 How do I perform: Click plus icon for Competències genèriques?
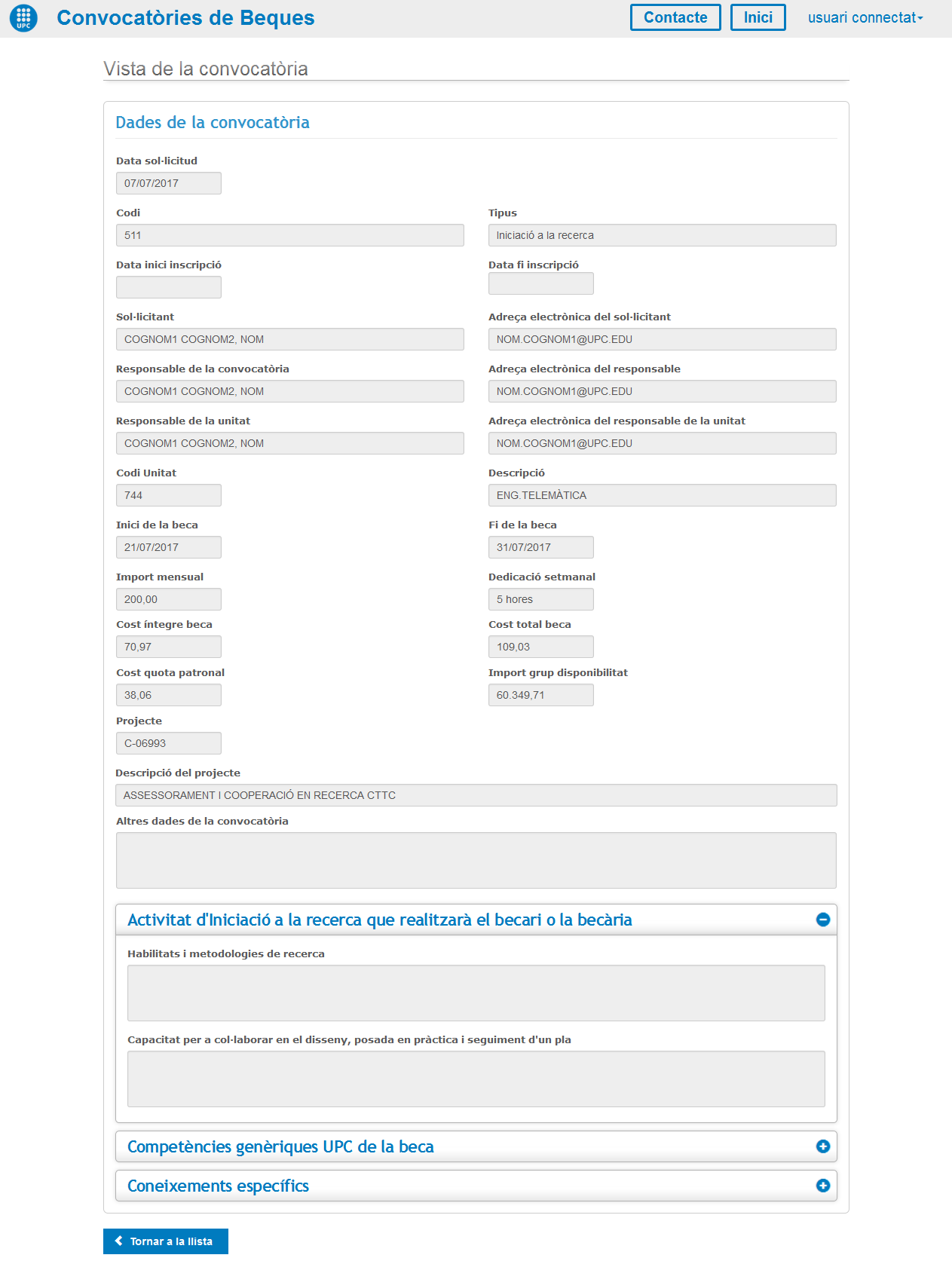click(x=822, y=1146)
